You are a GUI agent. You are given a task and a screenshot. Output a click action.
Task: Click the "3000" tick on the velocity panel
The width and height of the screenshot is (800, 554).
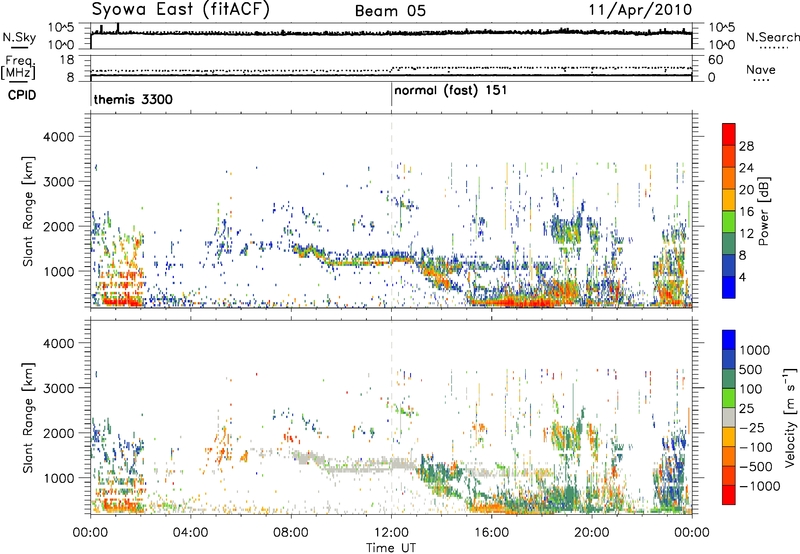coord(58,388)
